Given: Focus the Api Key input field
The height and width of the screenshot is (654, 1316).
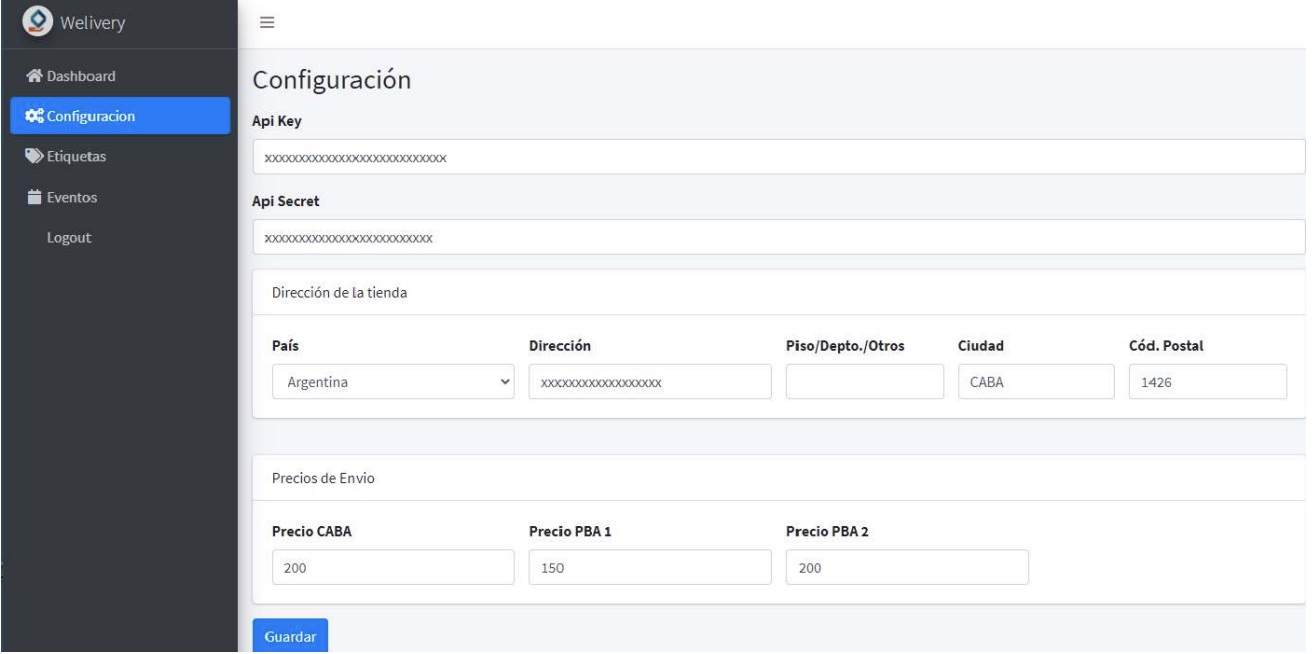Looking at the screenshot, I should click(x=778, y=157).
